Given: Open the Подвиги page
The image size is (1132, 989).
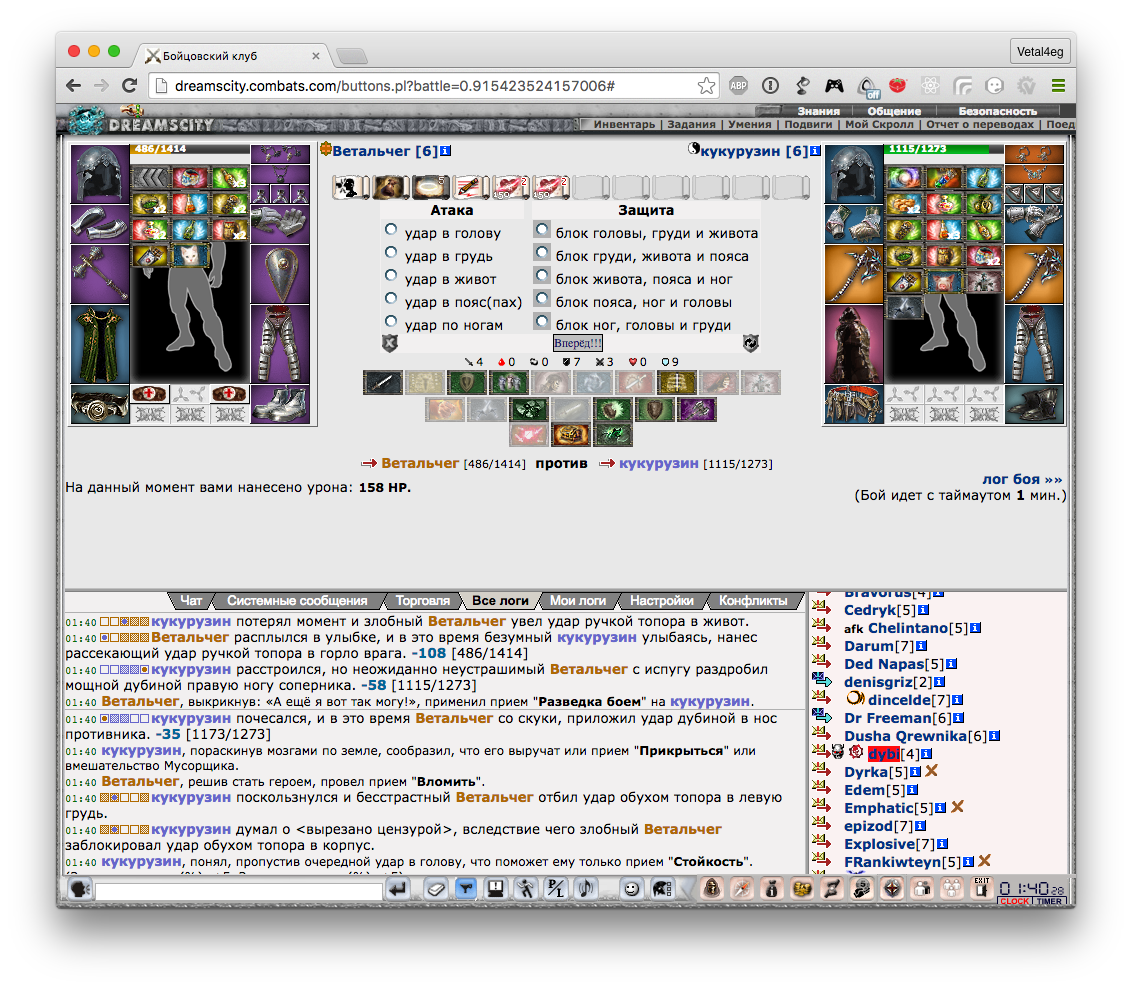Looking at the screenshot, I should coord(808,124).
